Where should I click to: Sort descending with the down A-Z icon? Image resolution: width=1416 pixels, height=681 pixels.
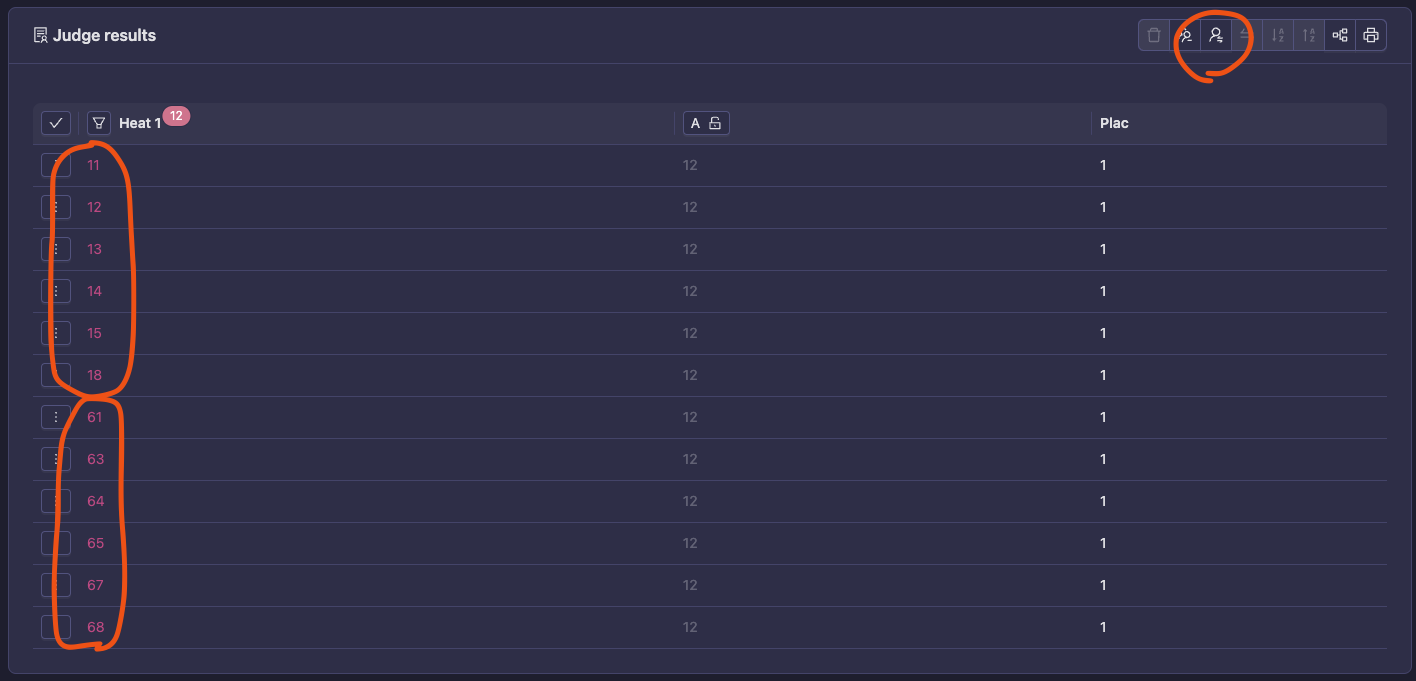(1278, 36)
